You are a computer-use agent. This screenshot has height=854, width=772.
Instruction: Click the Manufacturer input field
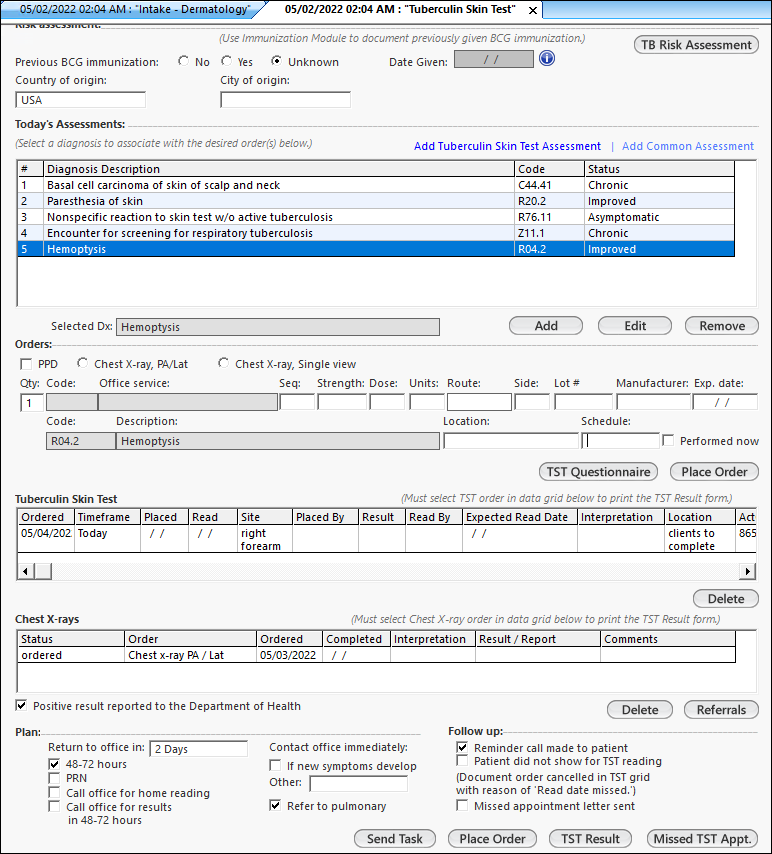click(x=653, y=402)
